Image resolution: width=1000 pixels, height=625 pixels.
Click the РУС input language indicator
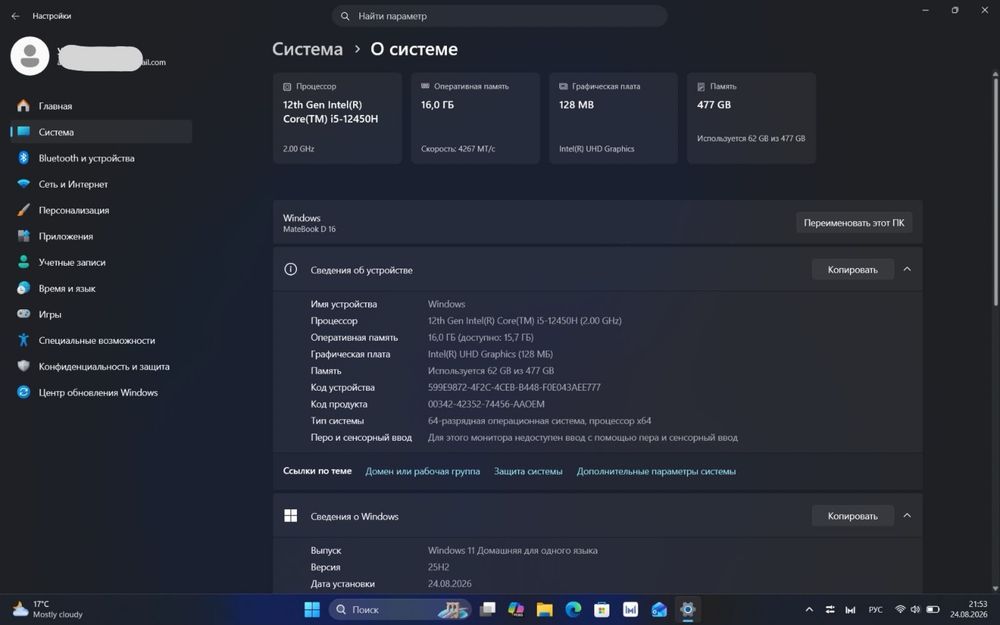(x=876, y=610)
